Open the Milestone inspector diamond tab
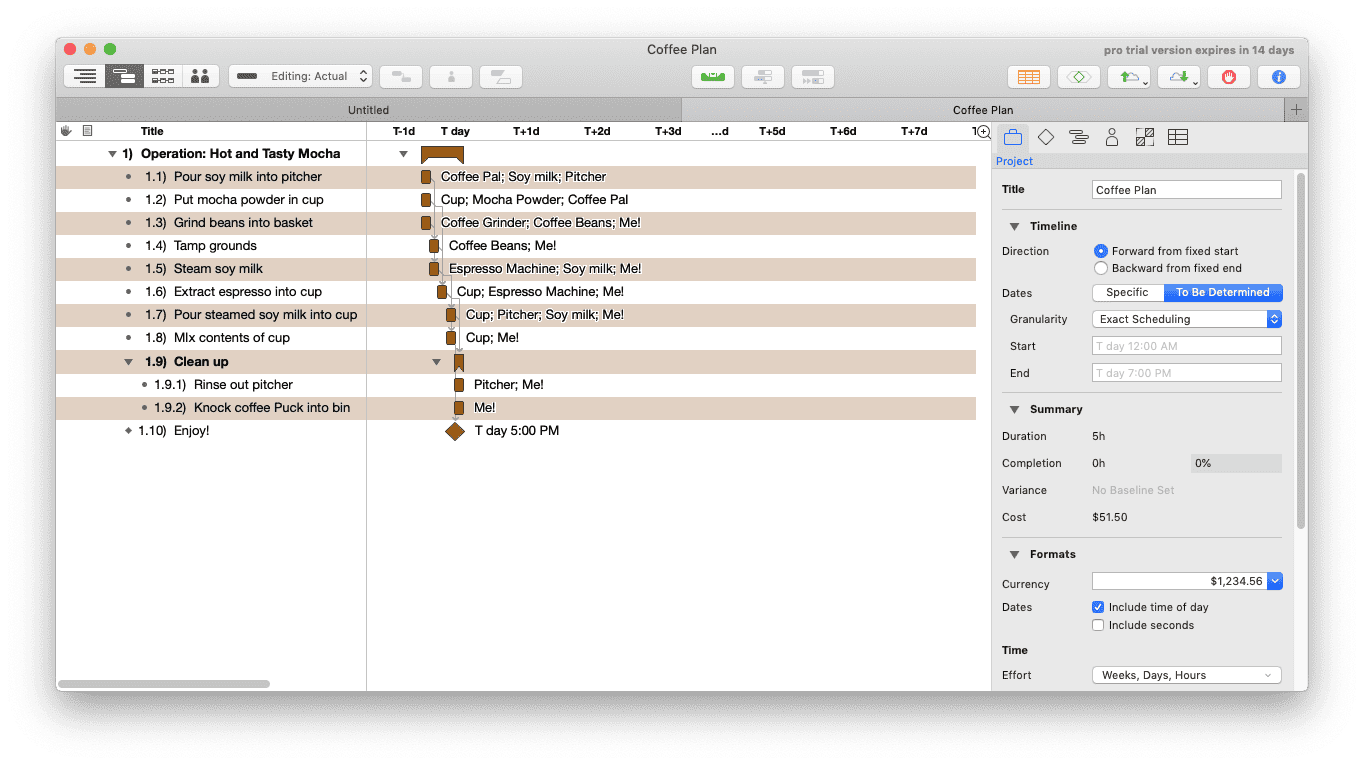This screenshot has width=1364, height=765. click(1045, 138)
